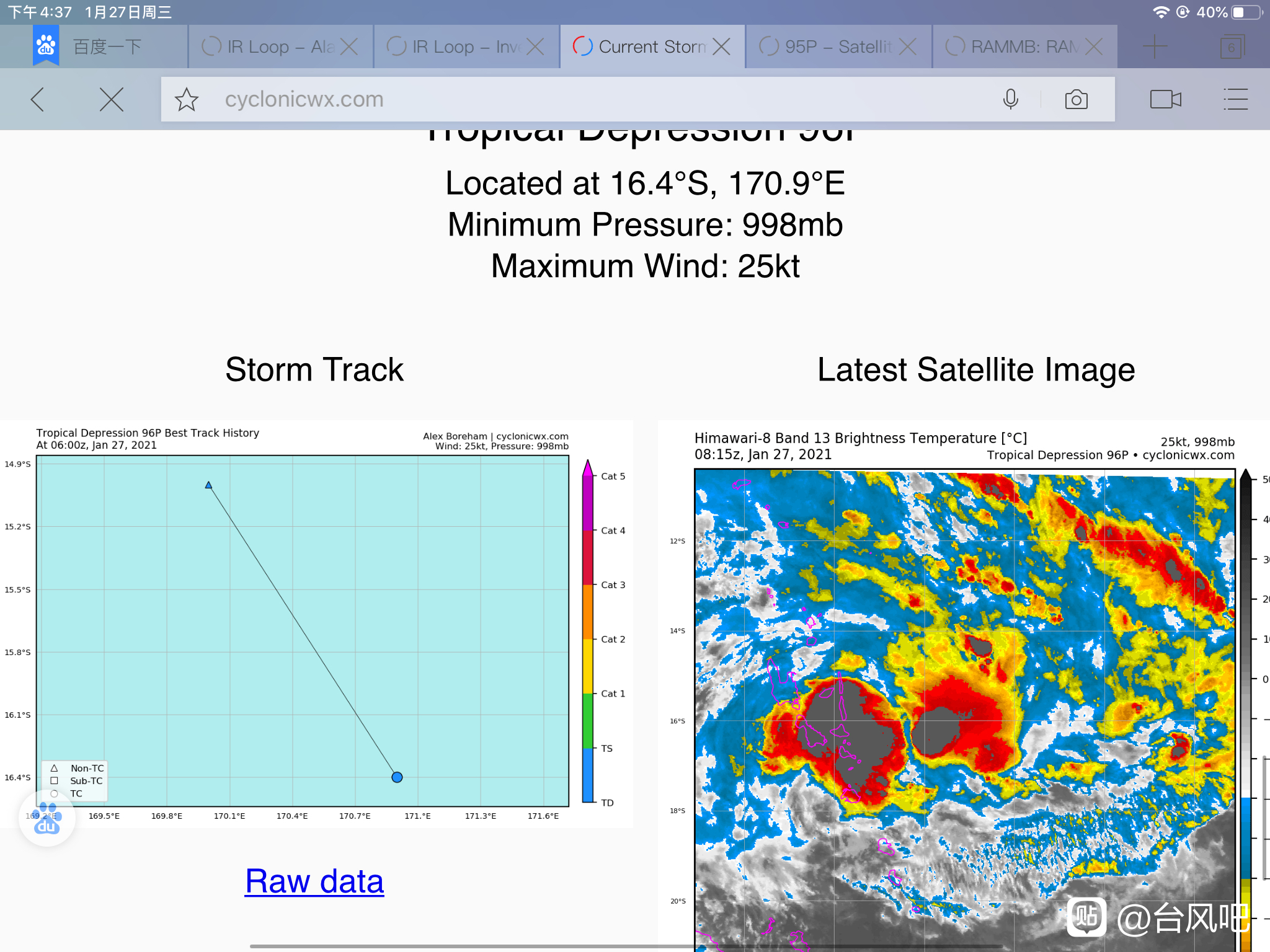This screenshot has height=952, width=1270.
Task: Tap the status bar time 下午4:37
Action: 40,12
